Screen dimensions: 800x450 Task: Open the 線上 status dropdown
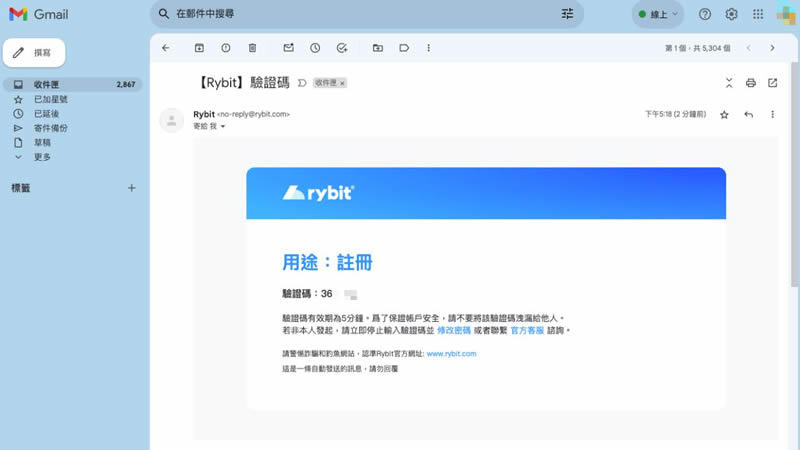click(658, 14)
